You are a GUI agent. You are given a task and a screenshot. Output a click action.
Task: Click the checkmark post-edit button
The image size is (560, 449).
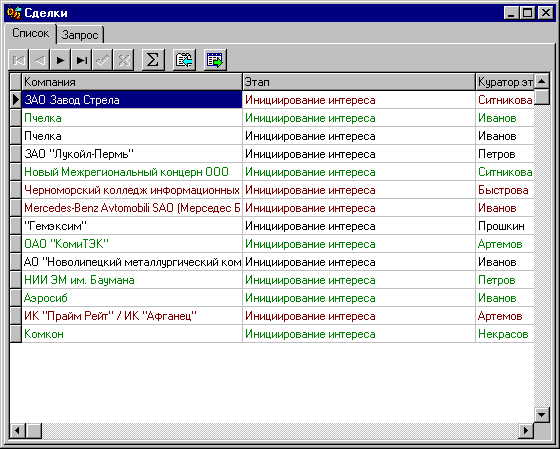102,60
